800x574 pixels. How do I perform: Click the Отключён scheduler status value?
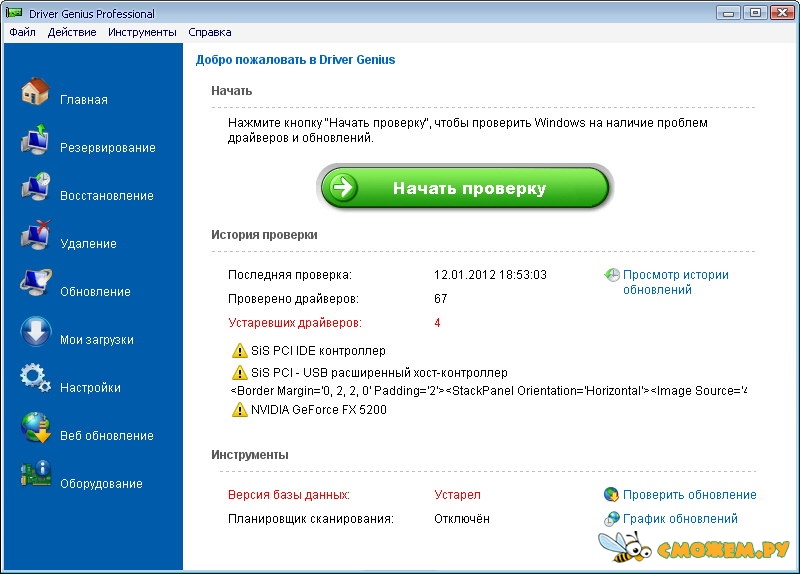pyautogui.click(x=462, y=519)
